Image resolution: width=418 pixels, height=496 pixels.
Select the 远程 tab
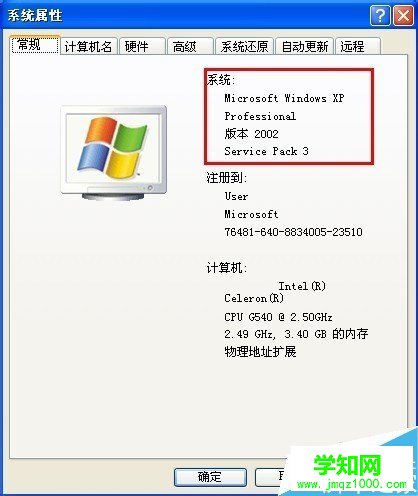coord(358,46)
